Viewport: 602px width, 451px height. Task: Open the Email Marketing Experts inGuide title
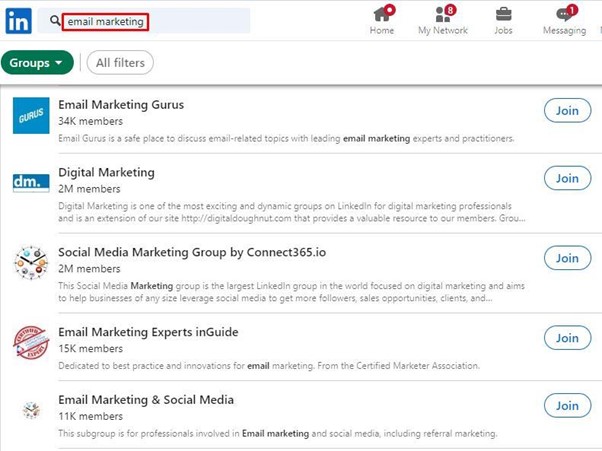pos(148,332)
